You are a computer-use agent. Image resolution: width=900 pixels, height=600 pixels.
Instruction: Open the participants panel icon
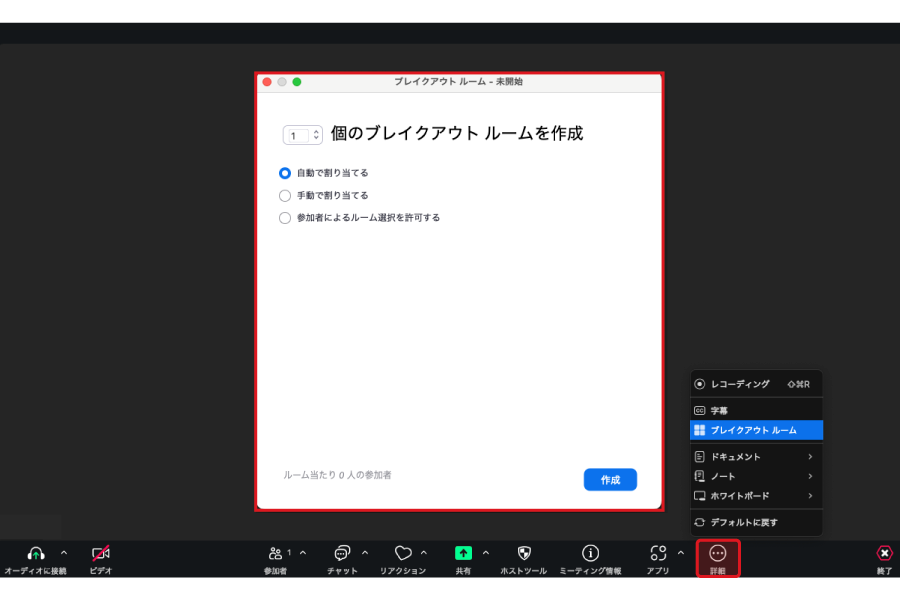275,553
